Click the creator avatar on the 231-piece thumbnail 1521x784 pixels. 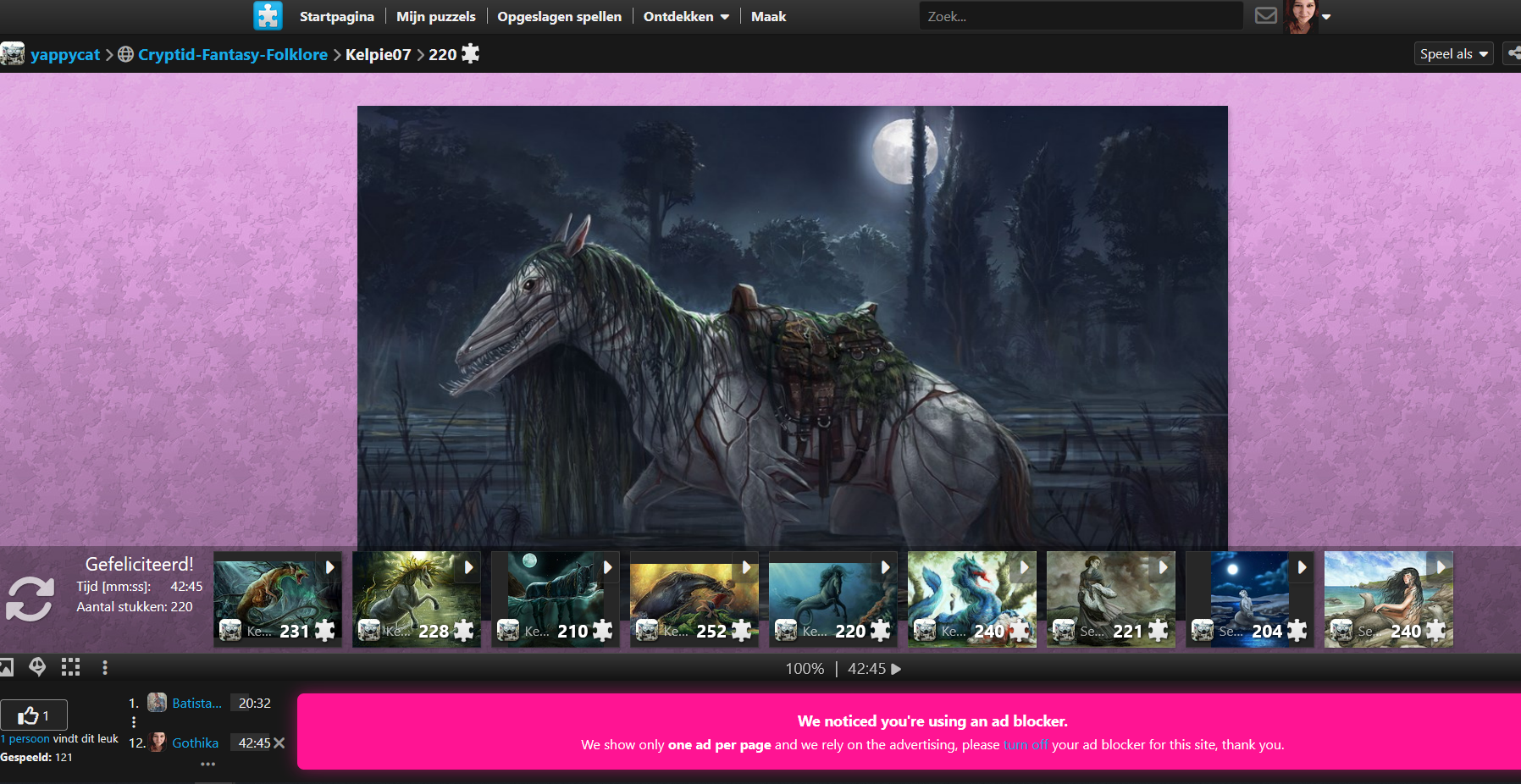(230, 631)
